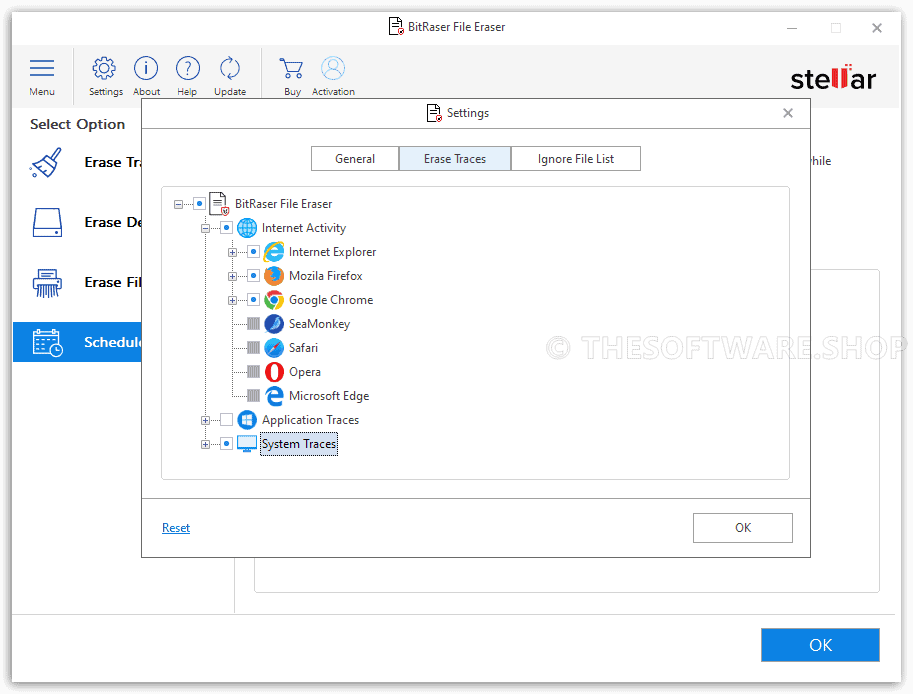The height and width of the screenshot is (694, 913).
Task: Toggle the greyed SeaMonkey checkbox
Action: point(253,324)
